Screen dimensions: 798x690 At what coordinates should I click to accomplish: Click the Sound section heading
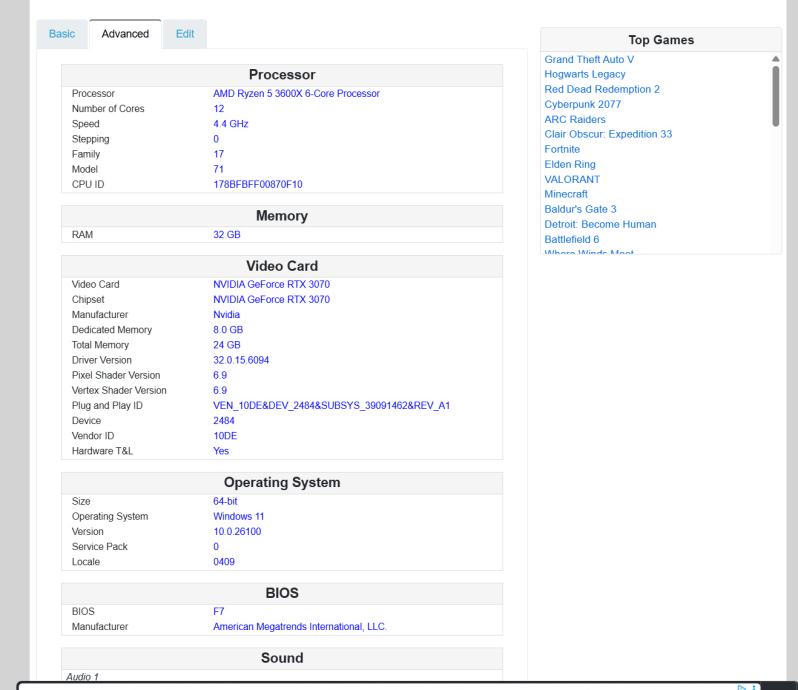282,658
